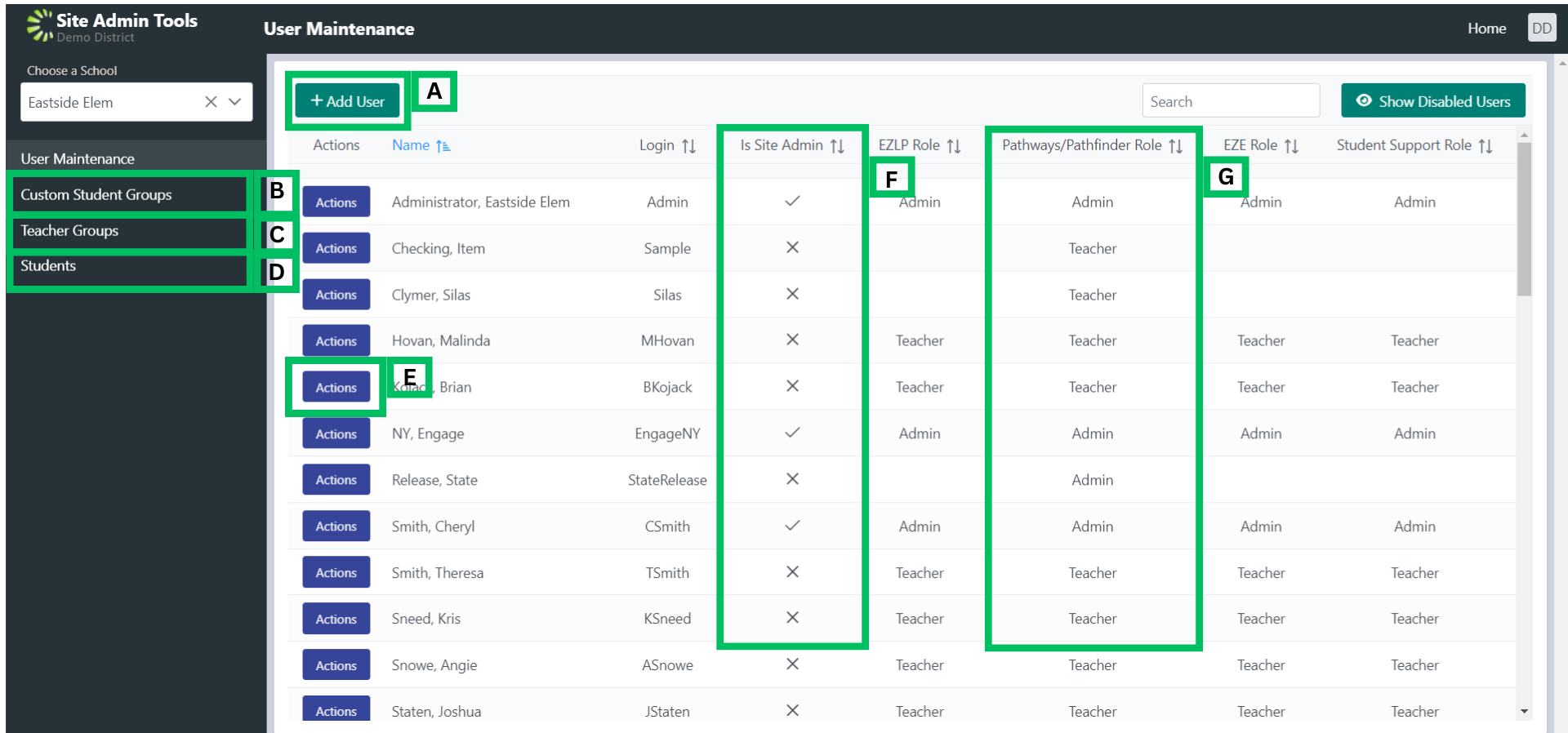
Task: Click the Site Admin Tools logo icon
Action: [x=39, y=25]
